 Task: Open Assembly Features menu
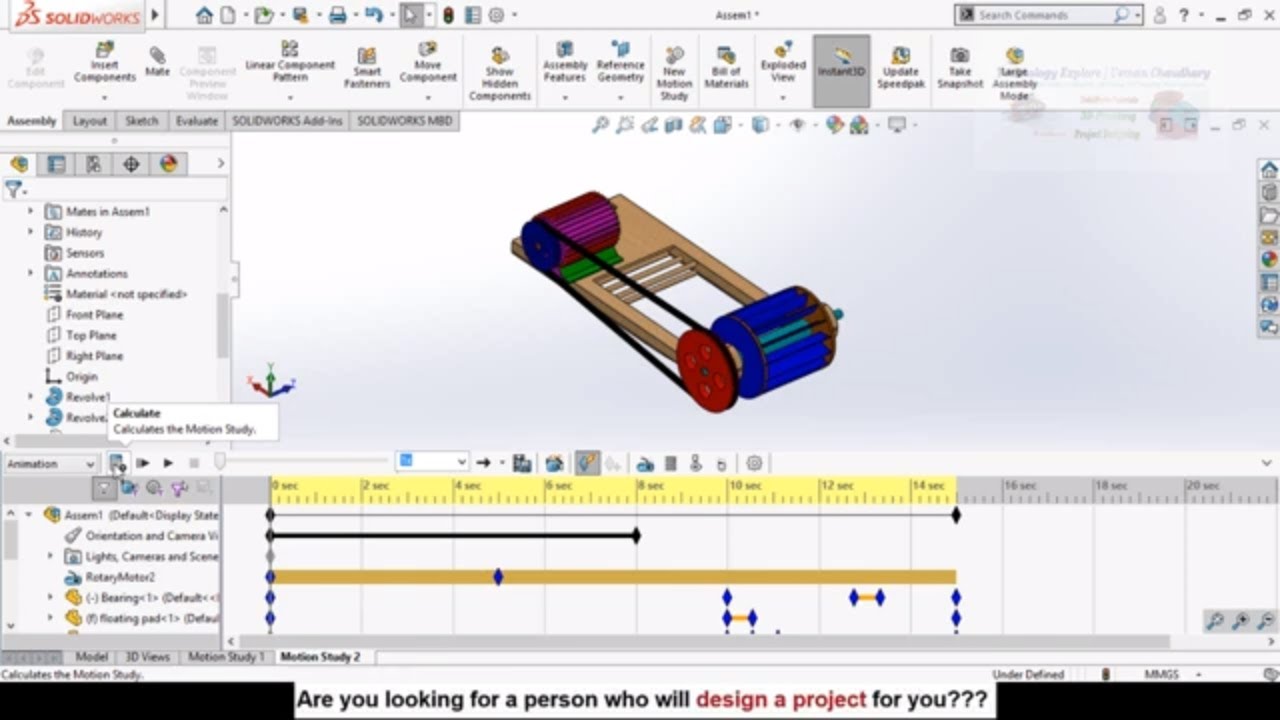pos(565,68)
